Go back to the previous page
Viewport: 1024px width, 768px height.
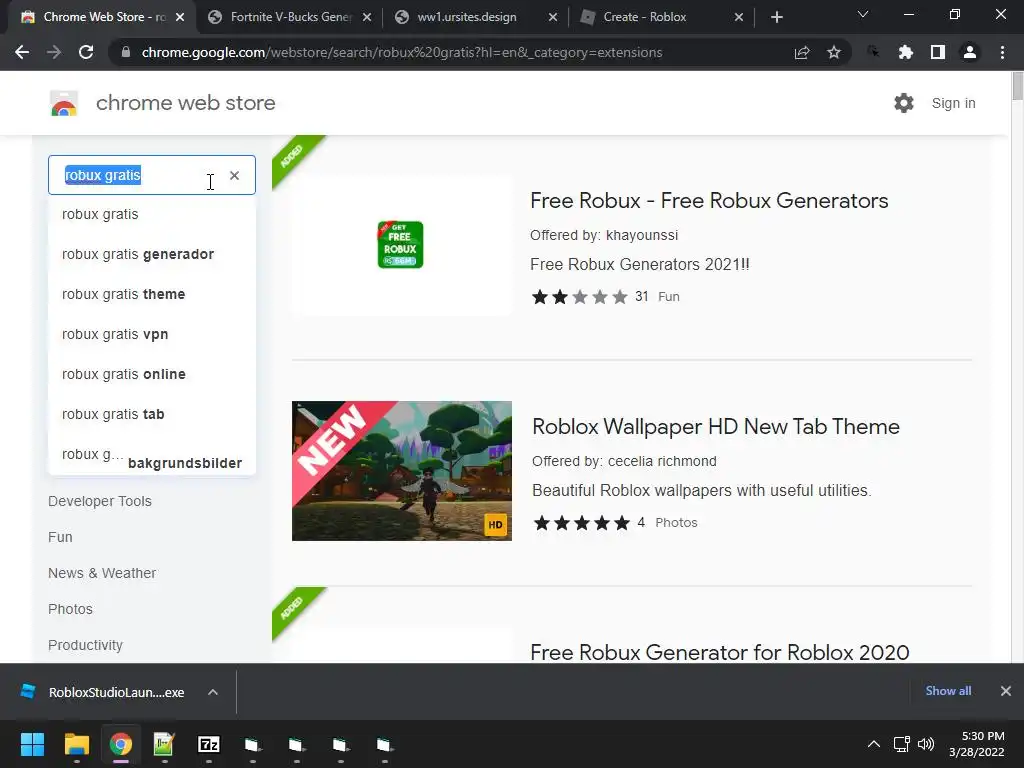[22, 52]
